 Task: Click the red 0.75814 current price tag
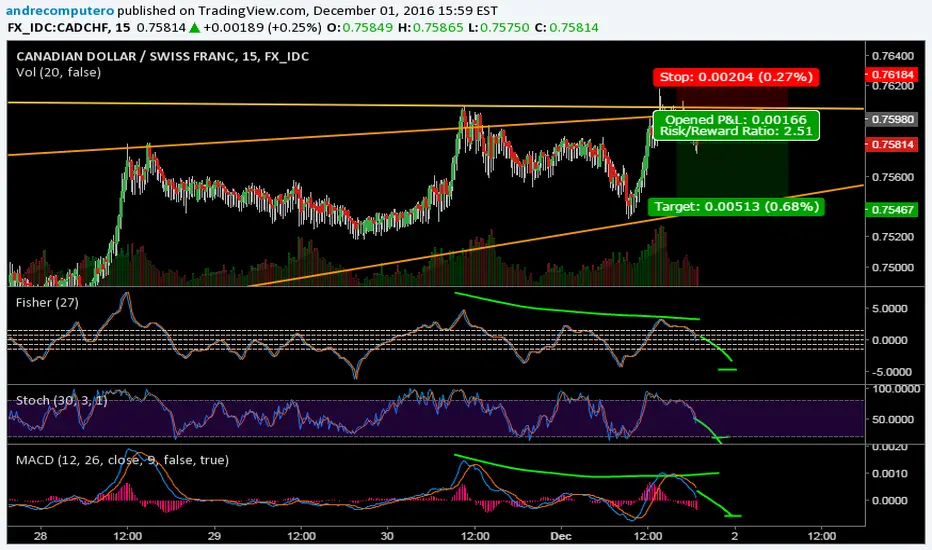pos(892,144)
